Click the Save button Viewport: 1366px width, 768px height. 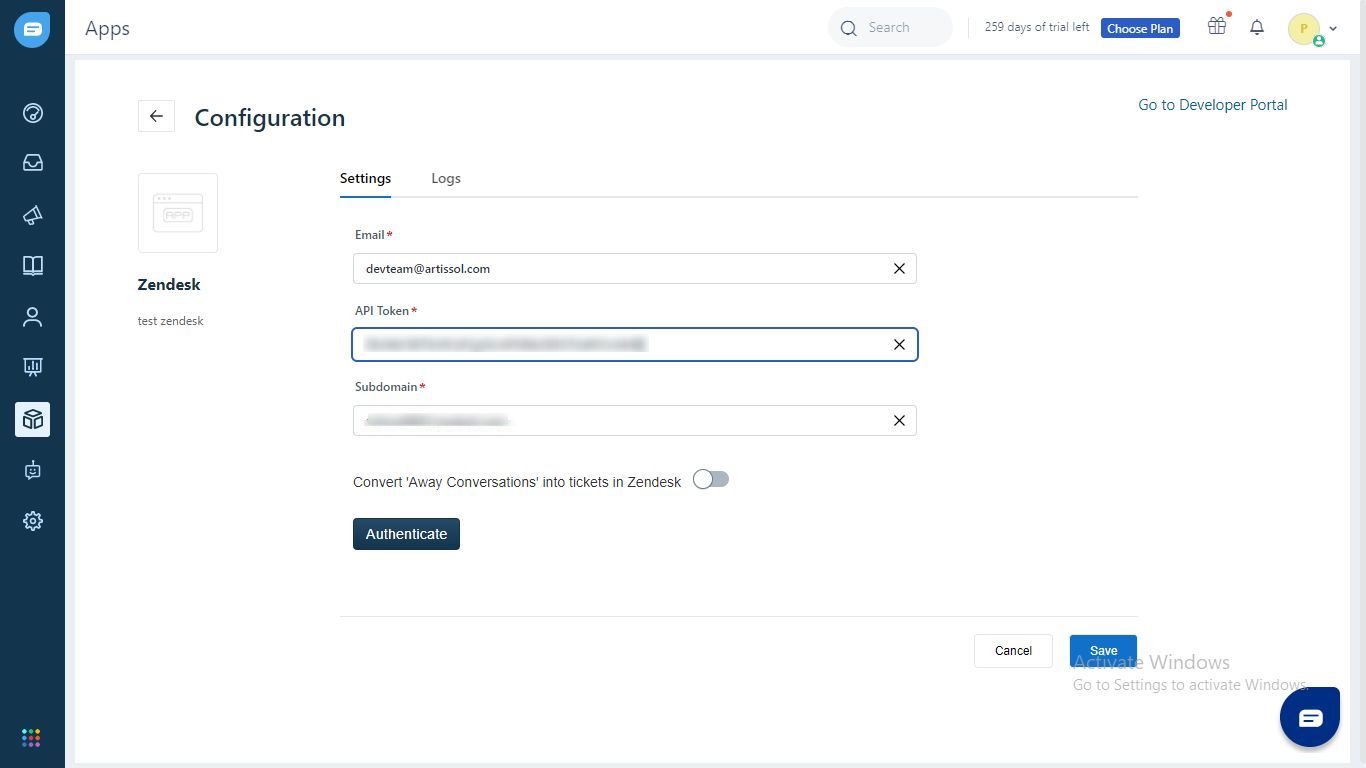tap(1103, 651)
